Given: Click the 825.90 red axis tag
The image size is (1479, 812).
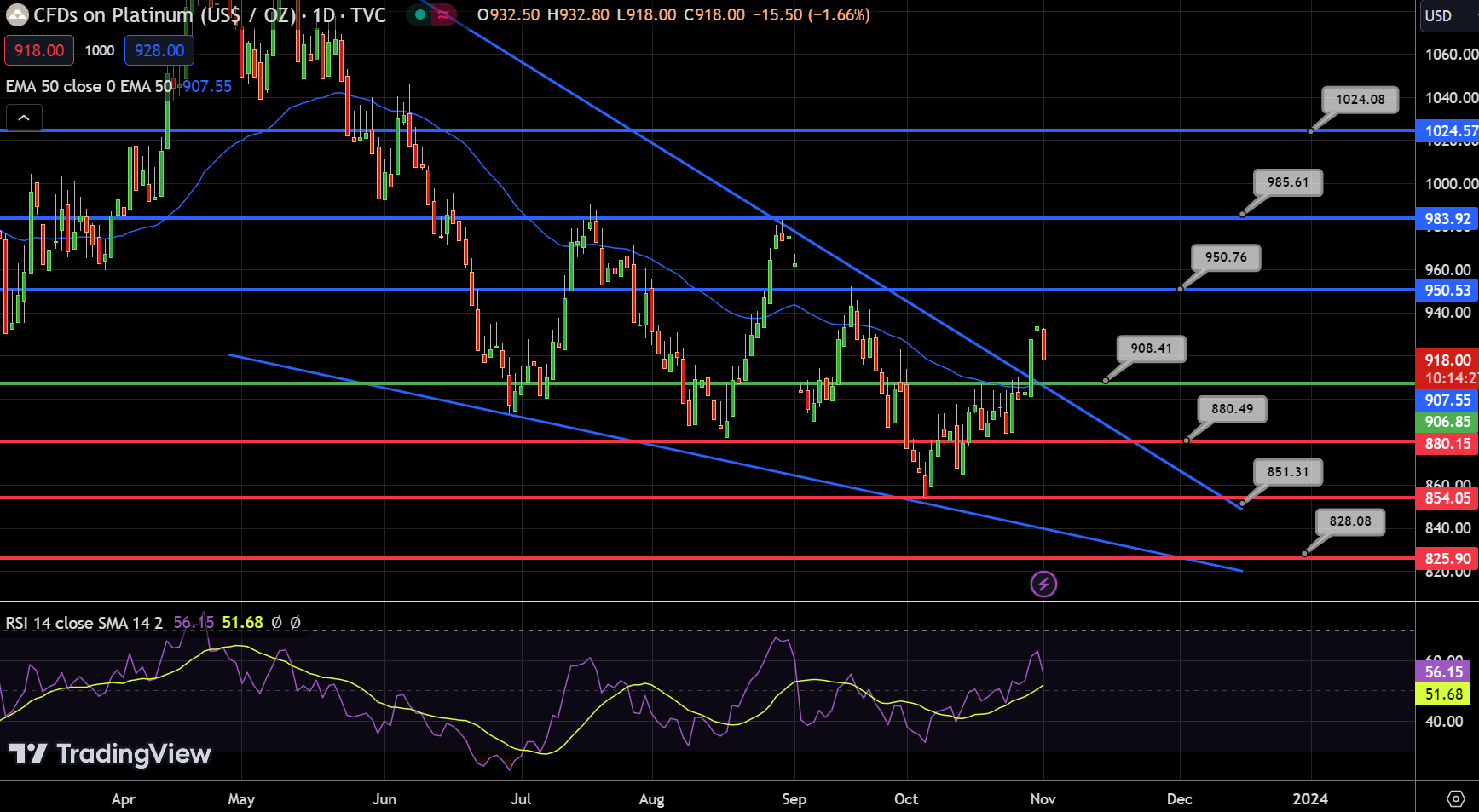Looking at the screenshot, I should point(1447,558).
